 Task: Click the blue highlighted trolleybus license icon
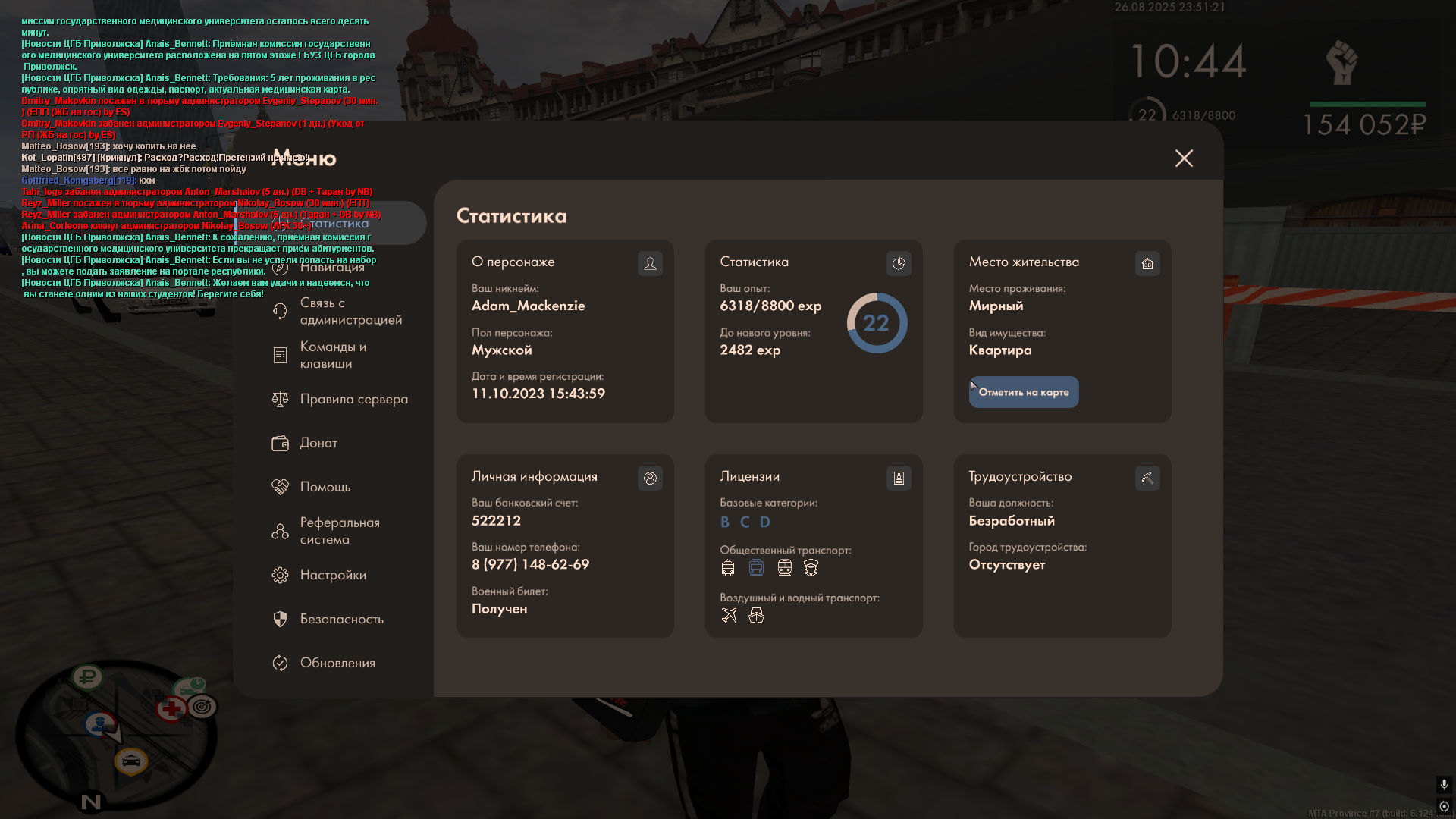pos(756,567)
